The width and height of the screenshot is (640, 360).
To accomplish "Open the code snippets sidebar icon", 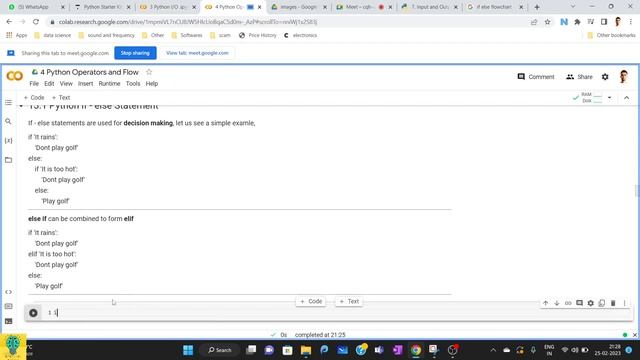I will pyautogui.click(x=9, y=292).
